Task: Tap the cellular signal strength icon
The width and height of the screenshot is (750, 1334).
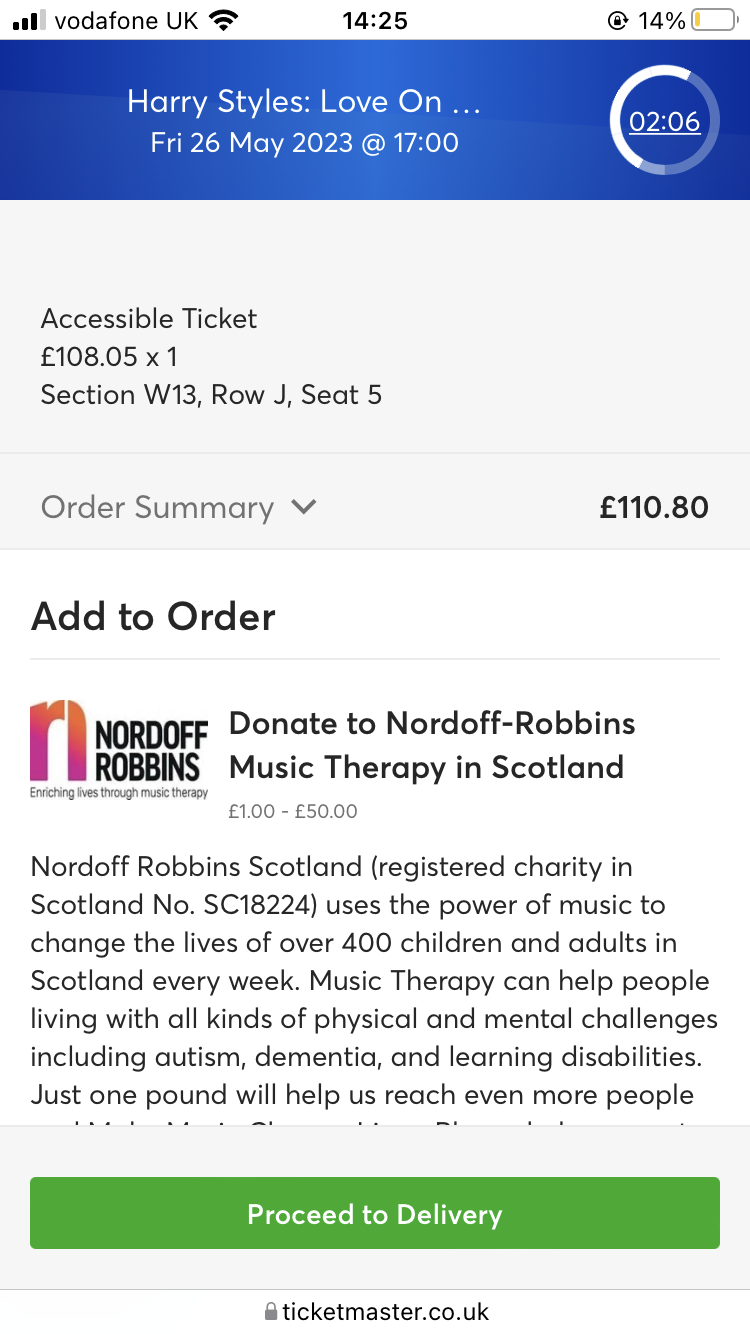Action: [29, 20]
